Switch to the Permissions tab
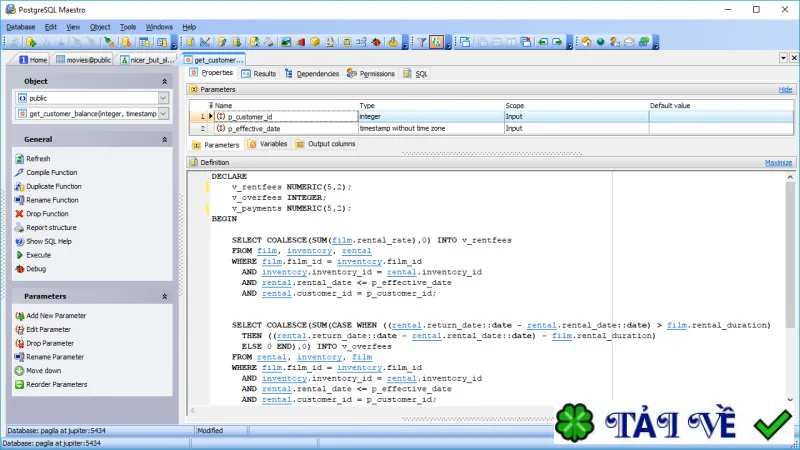This screenshot has height=450, width=800. (x=371, y=73)
